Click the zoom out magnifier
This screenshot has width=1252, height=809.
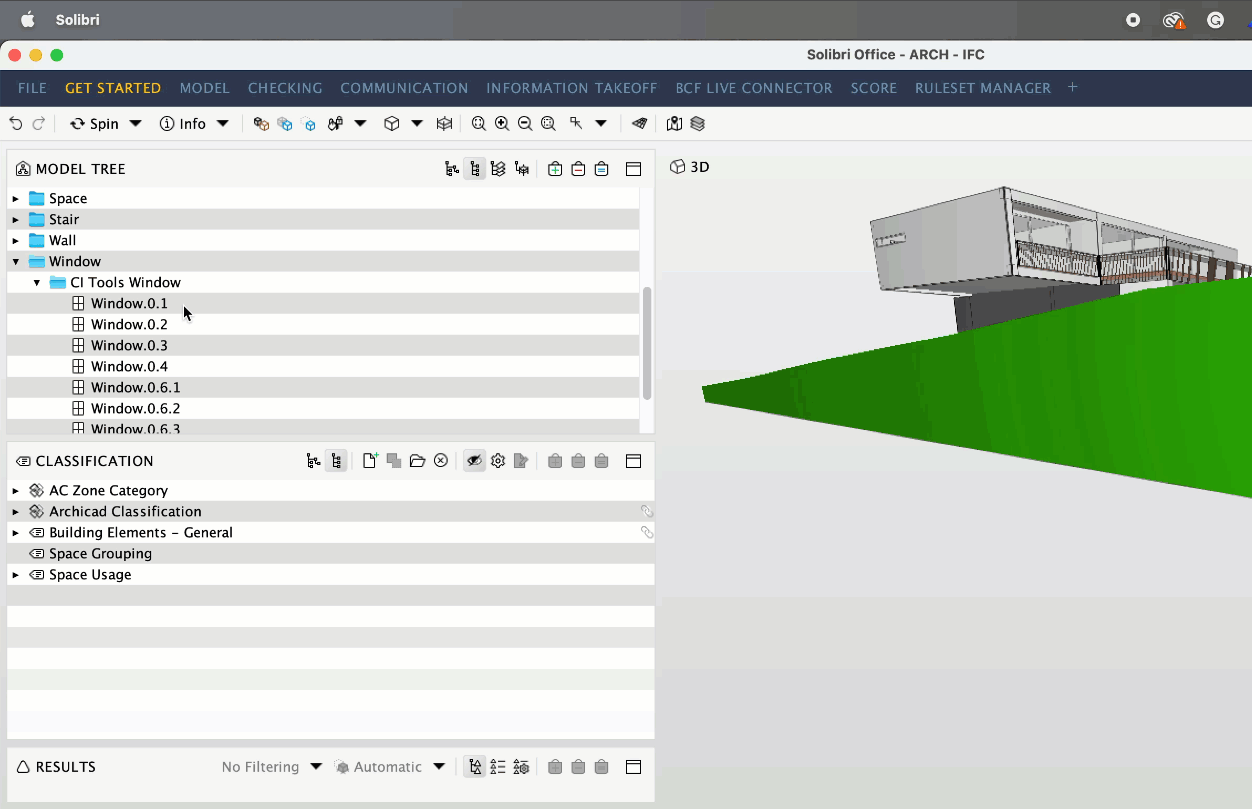525,124
